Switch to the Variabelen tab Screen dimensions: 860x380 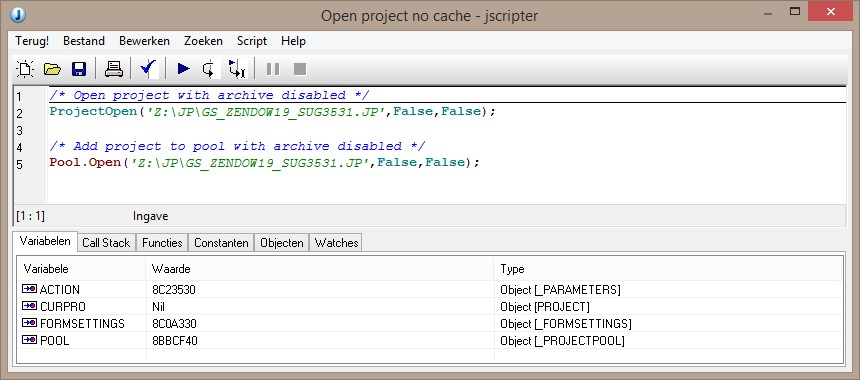(x=45, y=241)
